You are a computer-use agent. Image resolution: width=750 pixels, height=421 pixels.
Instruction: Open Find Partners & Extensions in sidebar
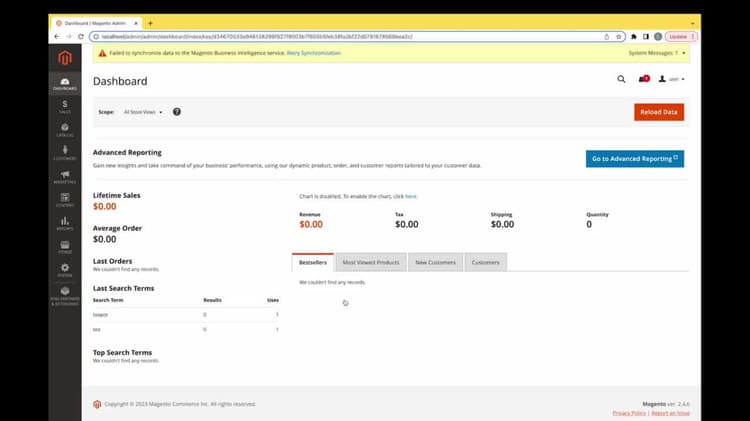65,296
